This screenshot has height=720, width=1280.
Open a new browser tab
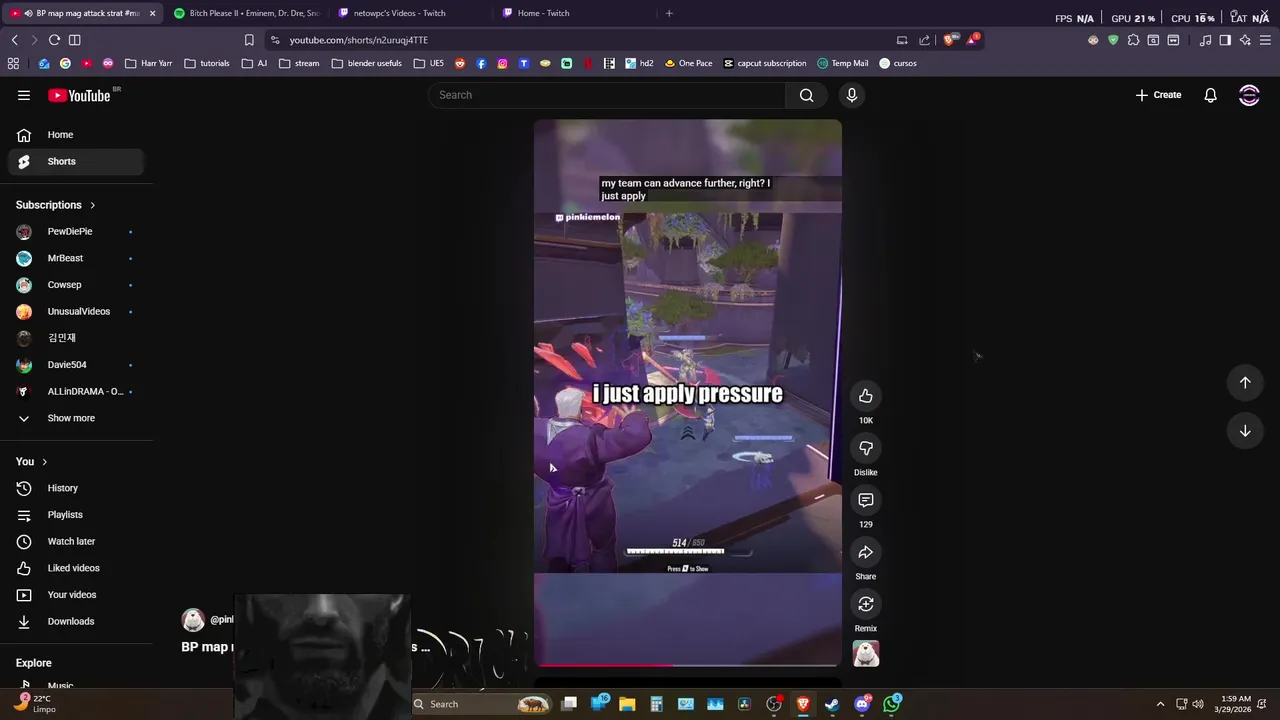669,13
